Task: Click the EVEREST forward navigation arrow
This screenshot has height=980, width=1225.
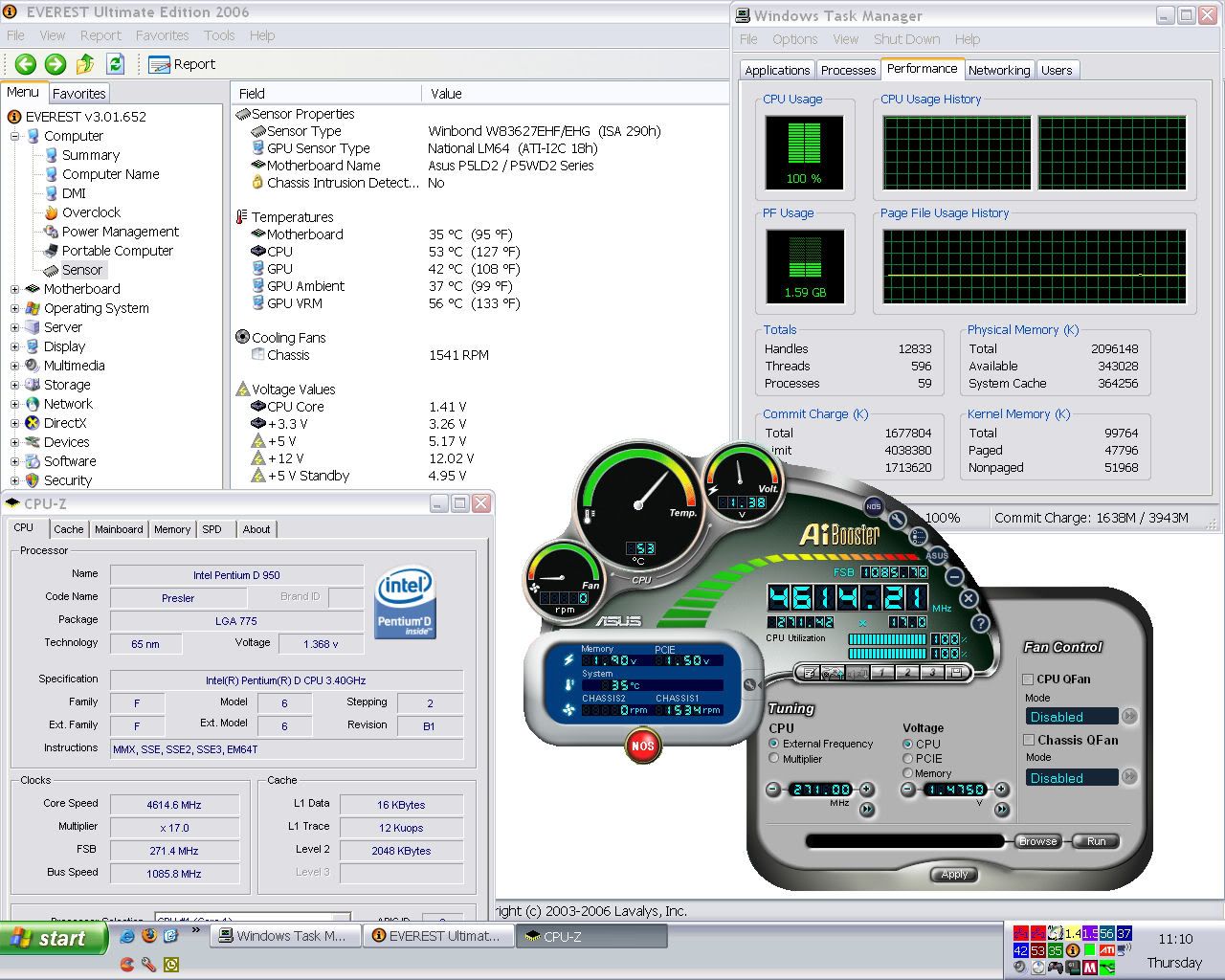Action: tap(56, 64)
